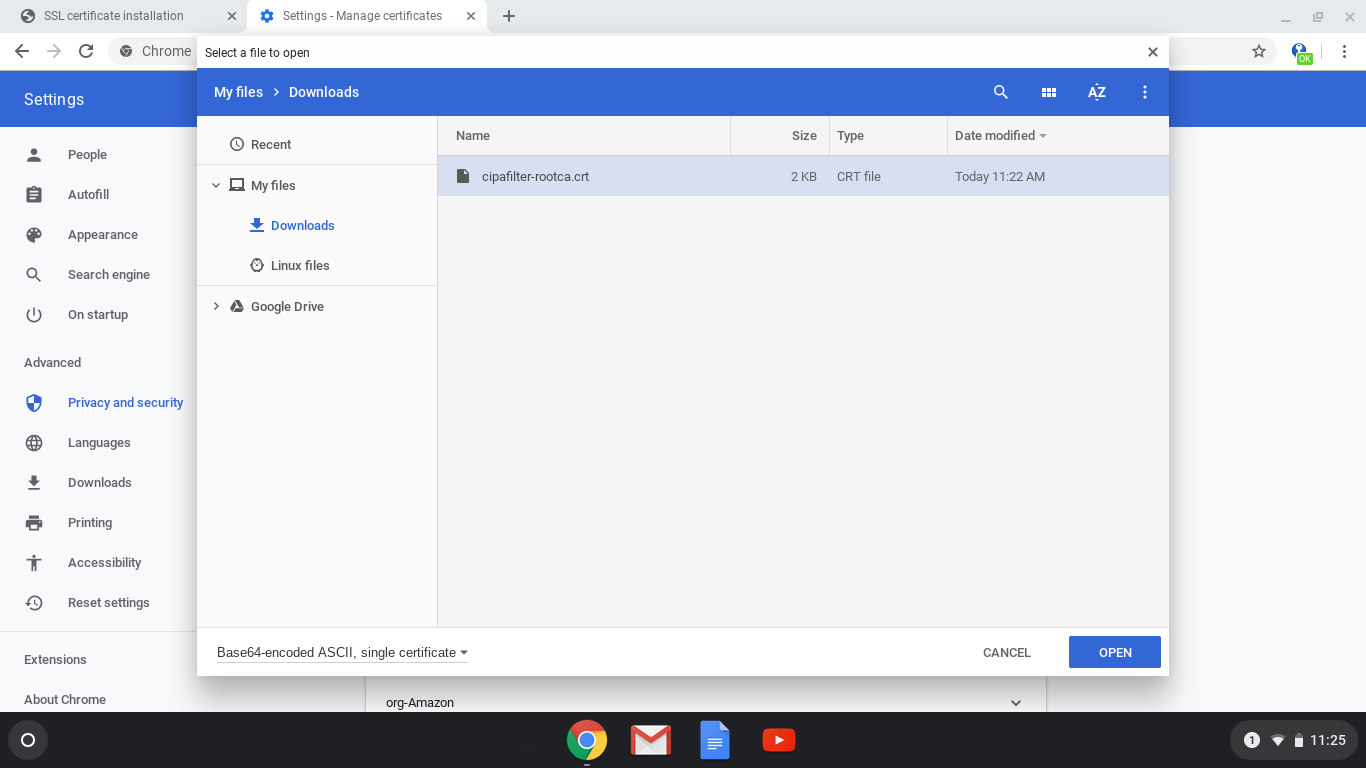
Task: Open Gmail from the shelf
Action: click(x=651, y=740)
